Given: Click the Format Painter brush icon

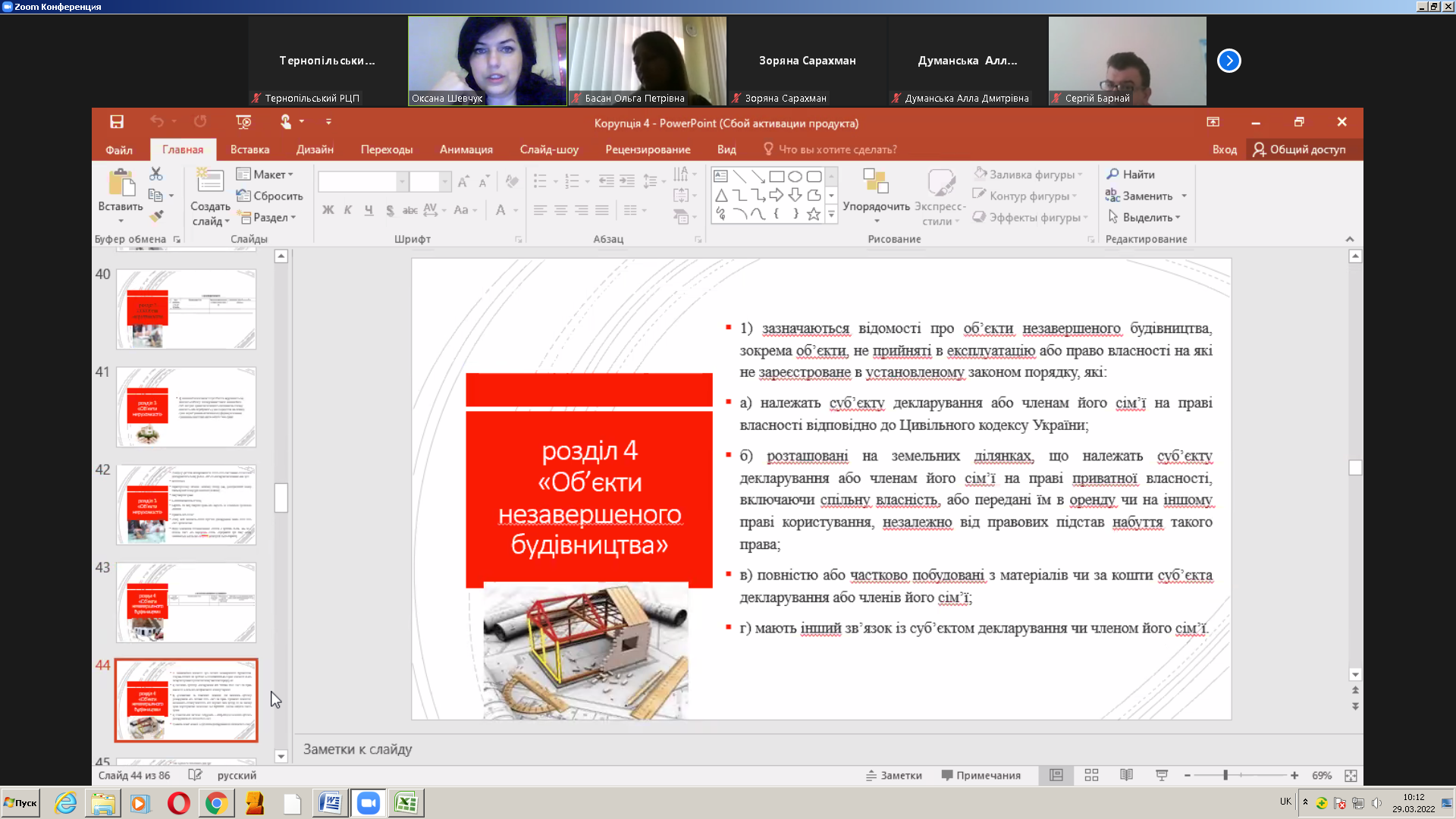Looking at the screenshot, I should coord(156,217).
